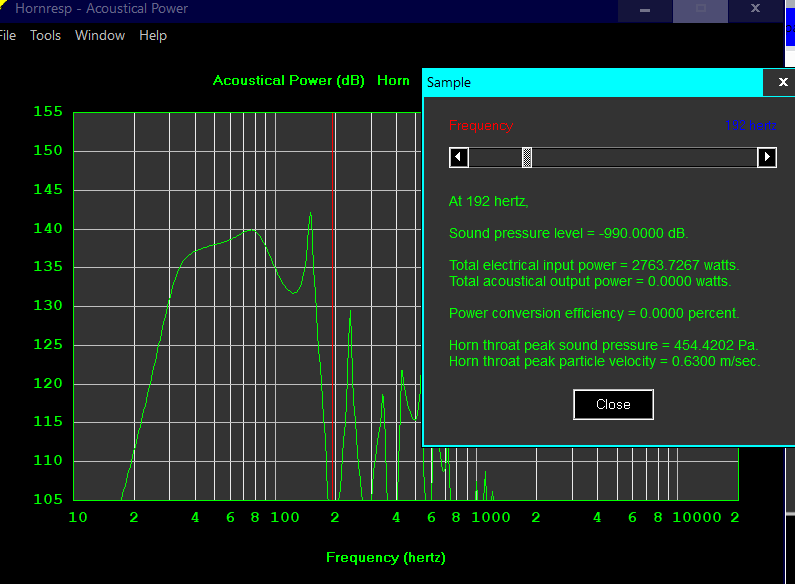Click 'Horn throat peak particle velocity' line
Viewport: 795px width, 584px height.
click(x=604, y=361)
